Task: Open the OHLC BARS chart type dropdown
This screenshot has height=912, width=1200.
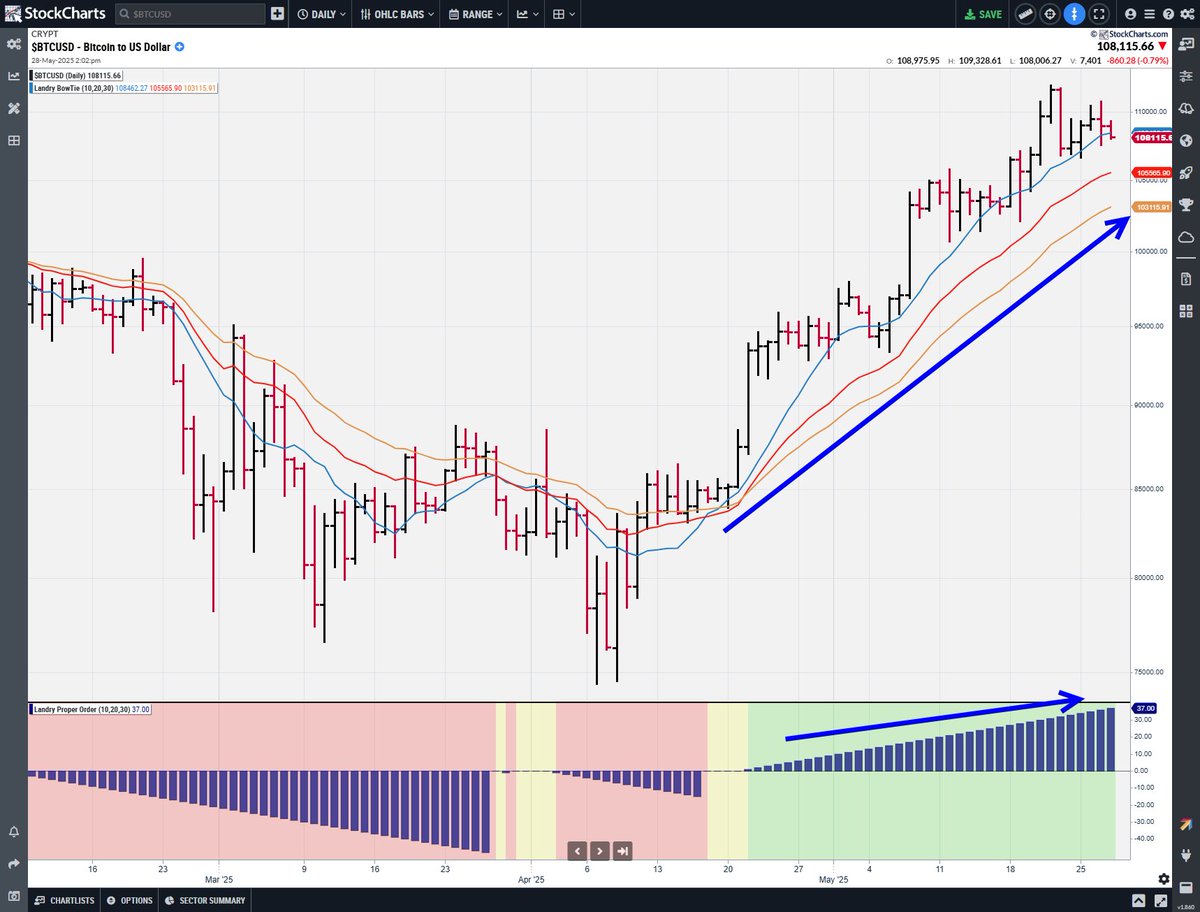Action: pos(396,14)
